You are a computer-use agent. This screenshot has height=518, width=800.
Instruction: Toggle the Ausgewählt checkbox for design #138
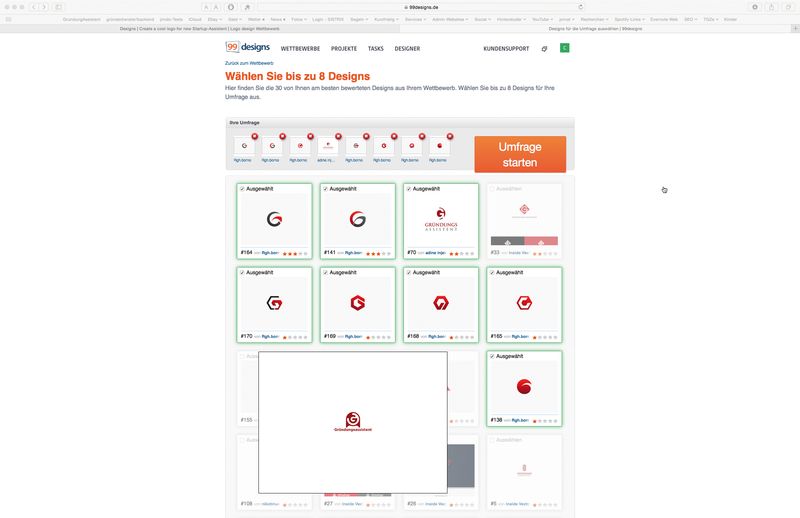492,356
